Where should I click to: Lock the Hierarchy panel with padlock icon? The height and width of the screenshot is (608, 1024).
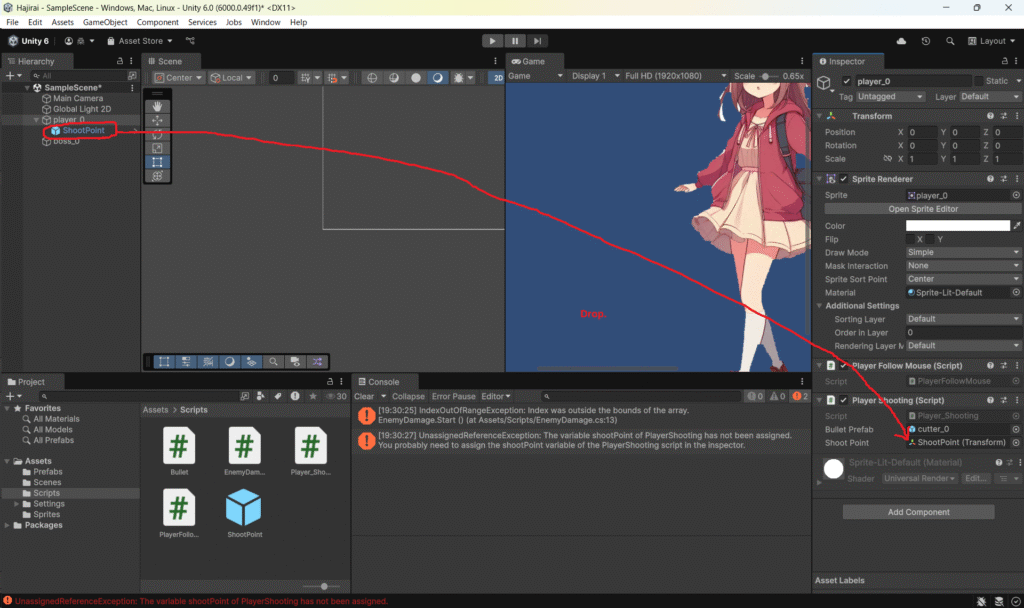tap(120, 61)
